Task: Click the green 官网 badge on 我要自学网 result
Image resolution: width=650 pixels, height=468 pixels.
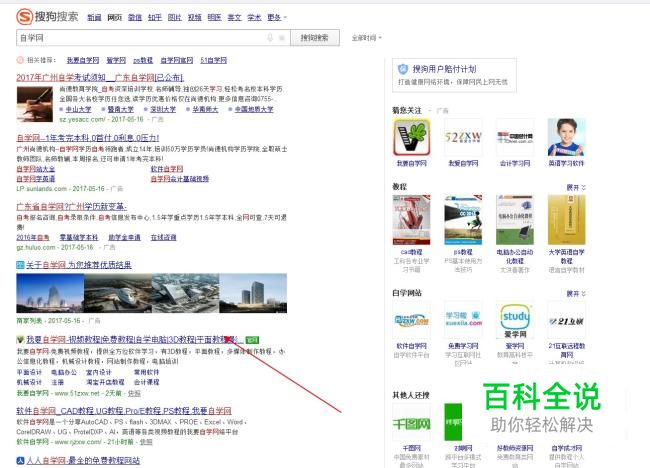Action: 252,340
